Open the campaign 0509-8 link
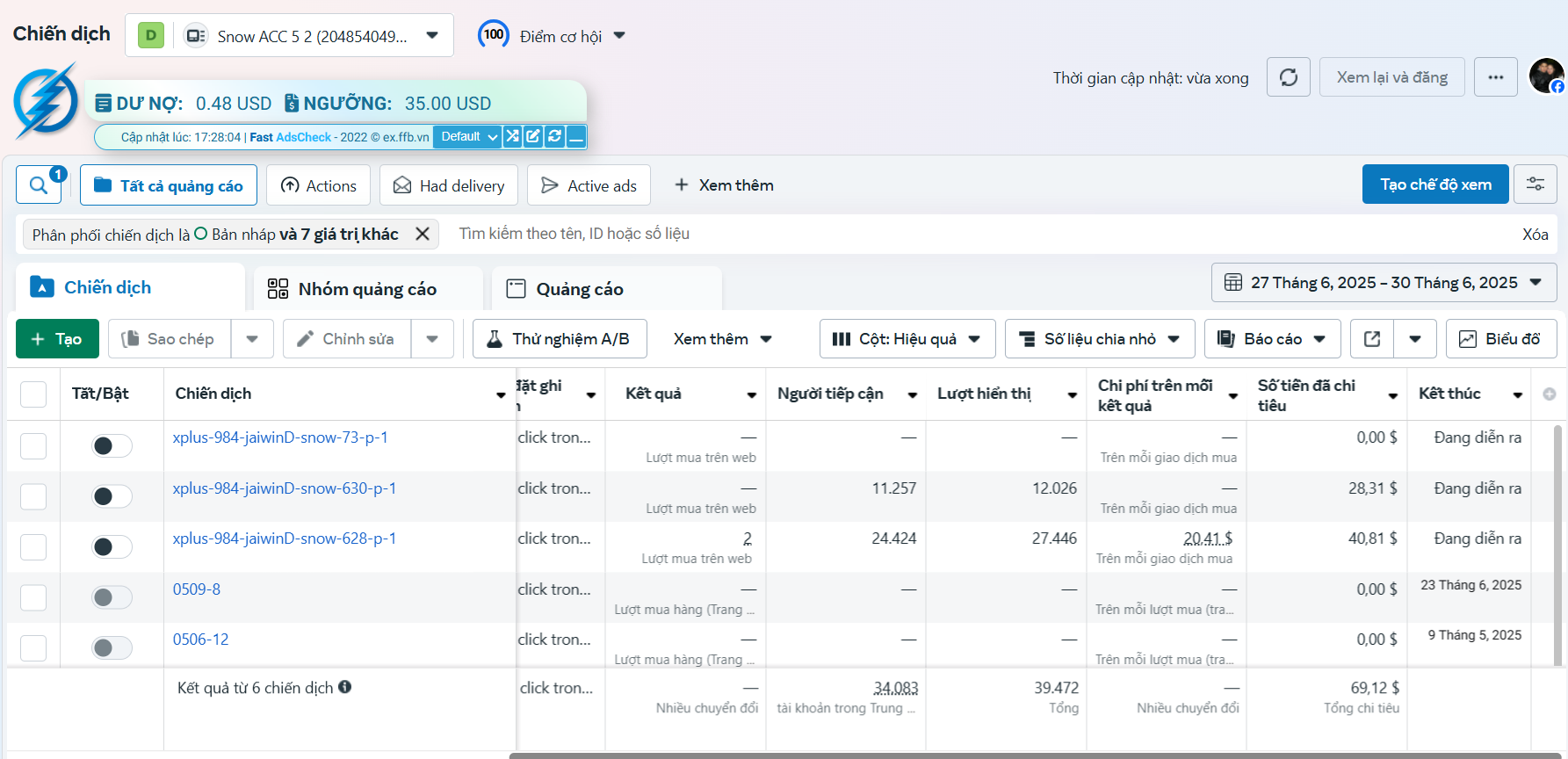Viewport: 1568px width, 759px height. (197, 589)
